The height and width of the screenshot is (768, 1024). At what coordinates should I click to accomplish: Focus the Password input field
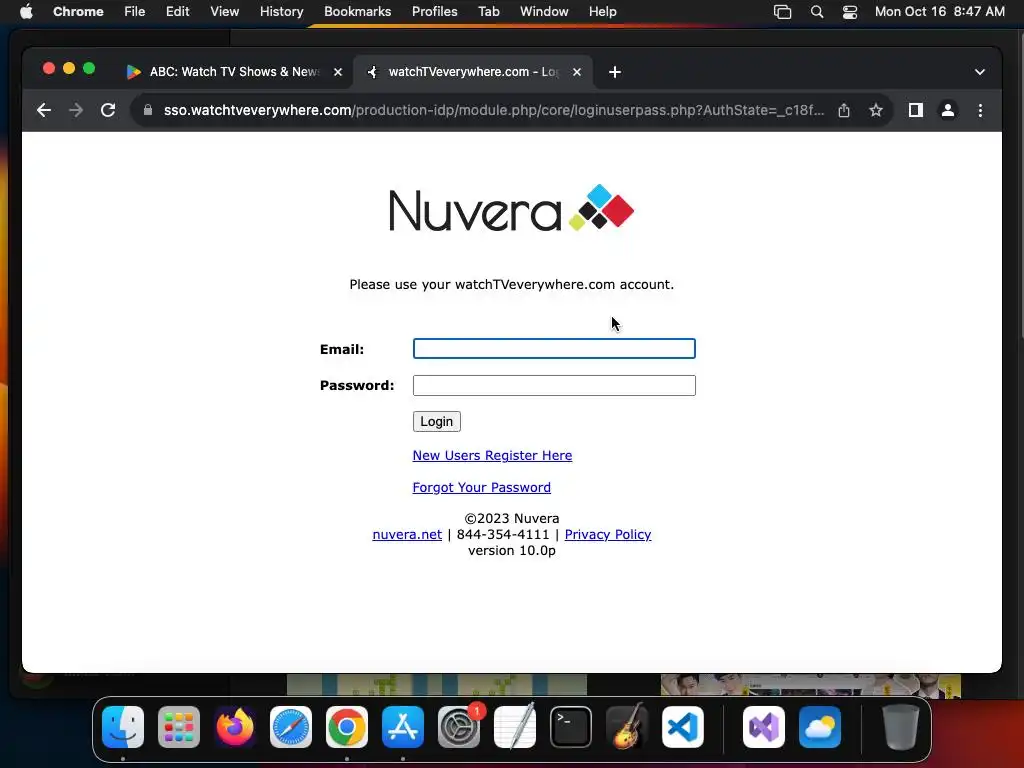(x=554, y=385)
